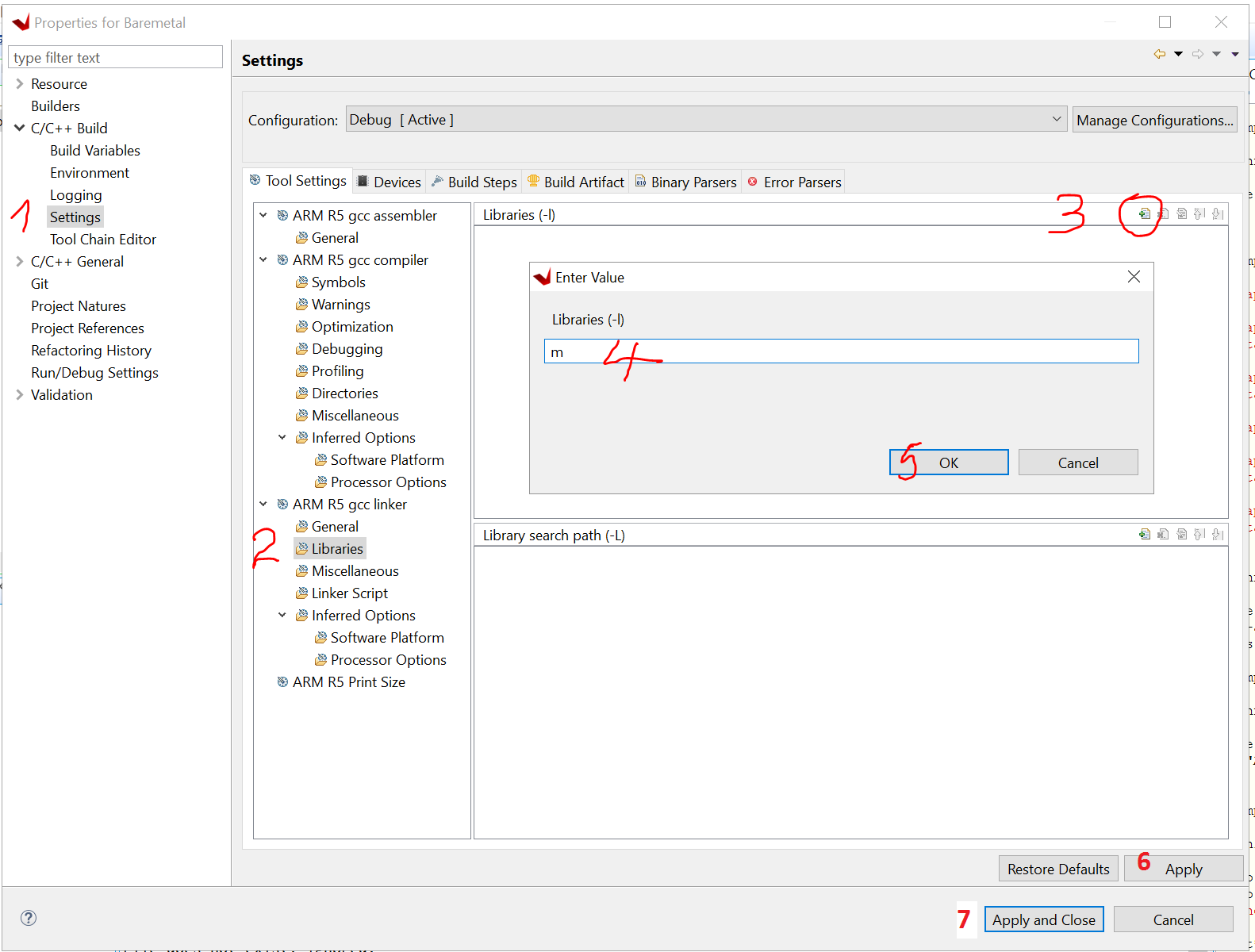
Task: Click Move Up icon in Library search path toolbar
Action: click(x=1199, y=534)
